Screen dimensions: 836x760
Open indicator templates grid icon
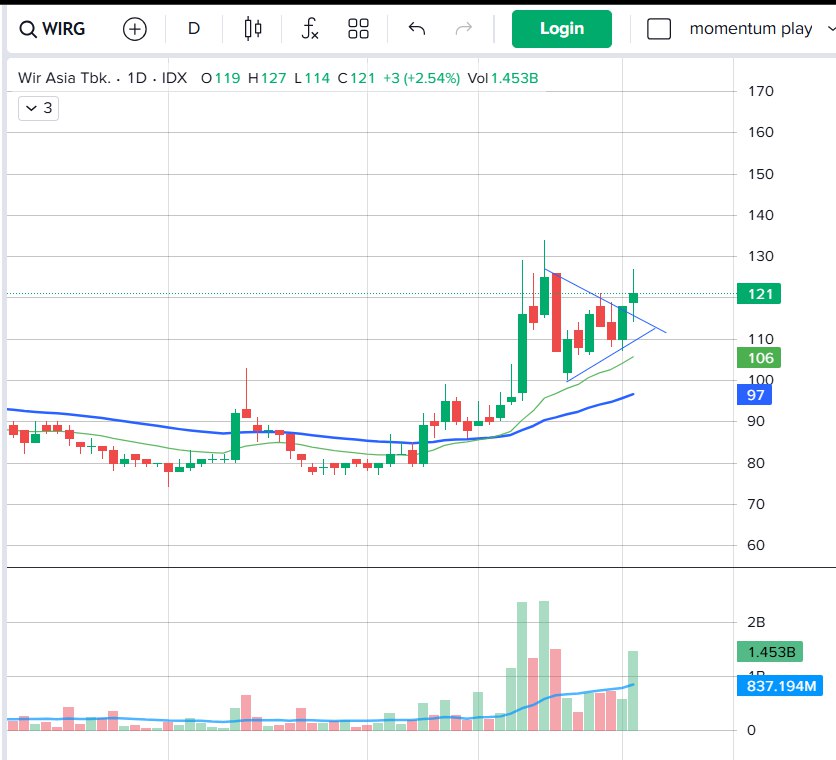coord(358,29)
